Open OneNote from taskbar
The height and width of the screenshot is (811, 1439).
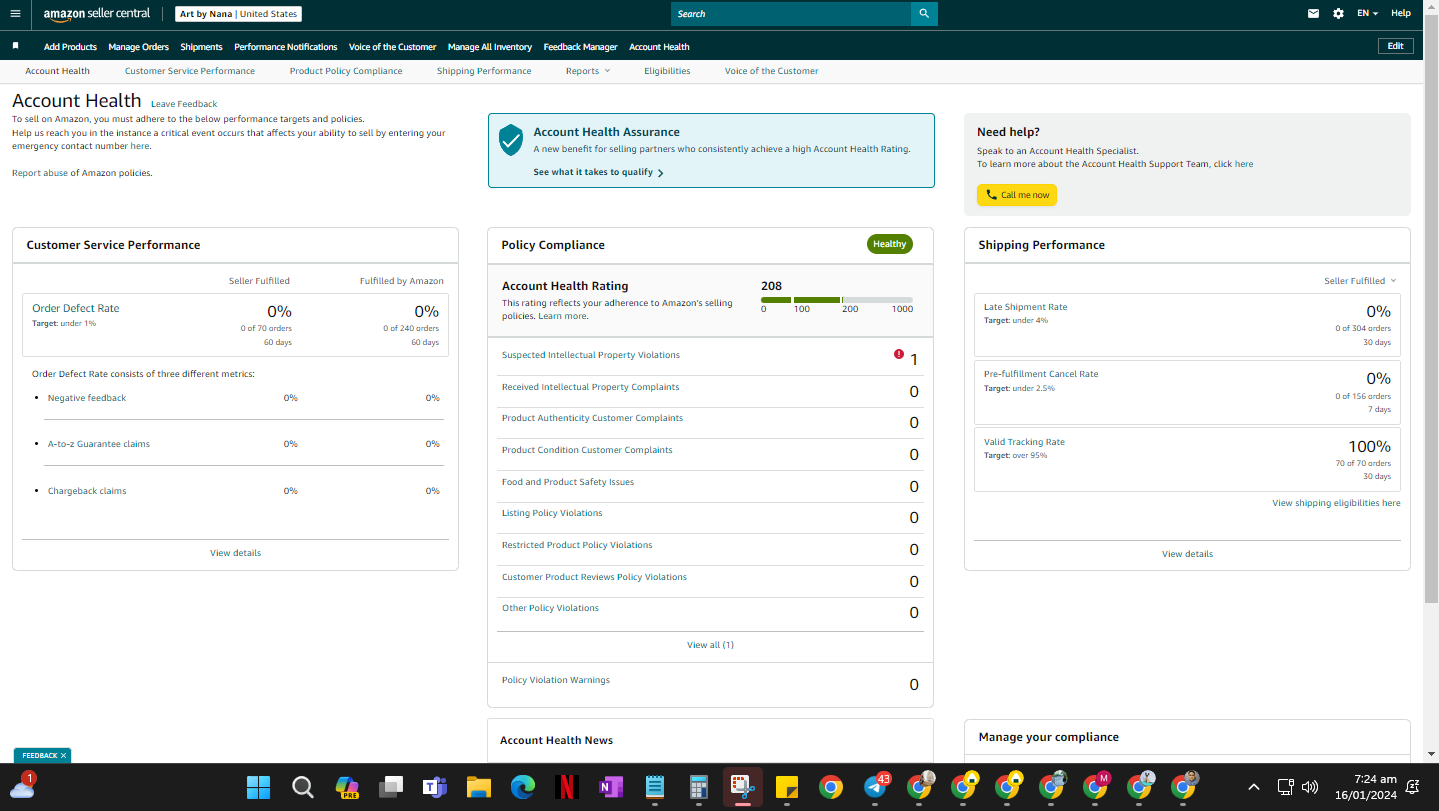(610, 787)
